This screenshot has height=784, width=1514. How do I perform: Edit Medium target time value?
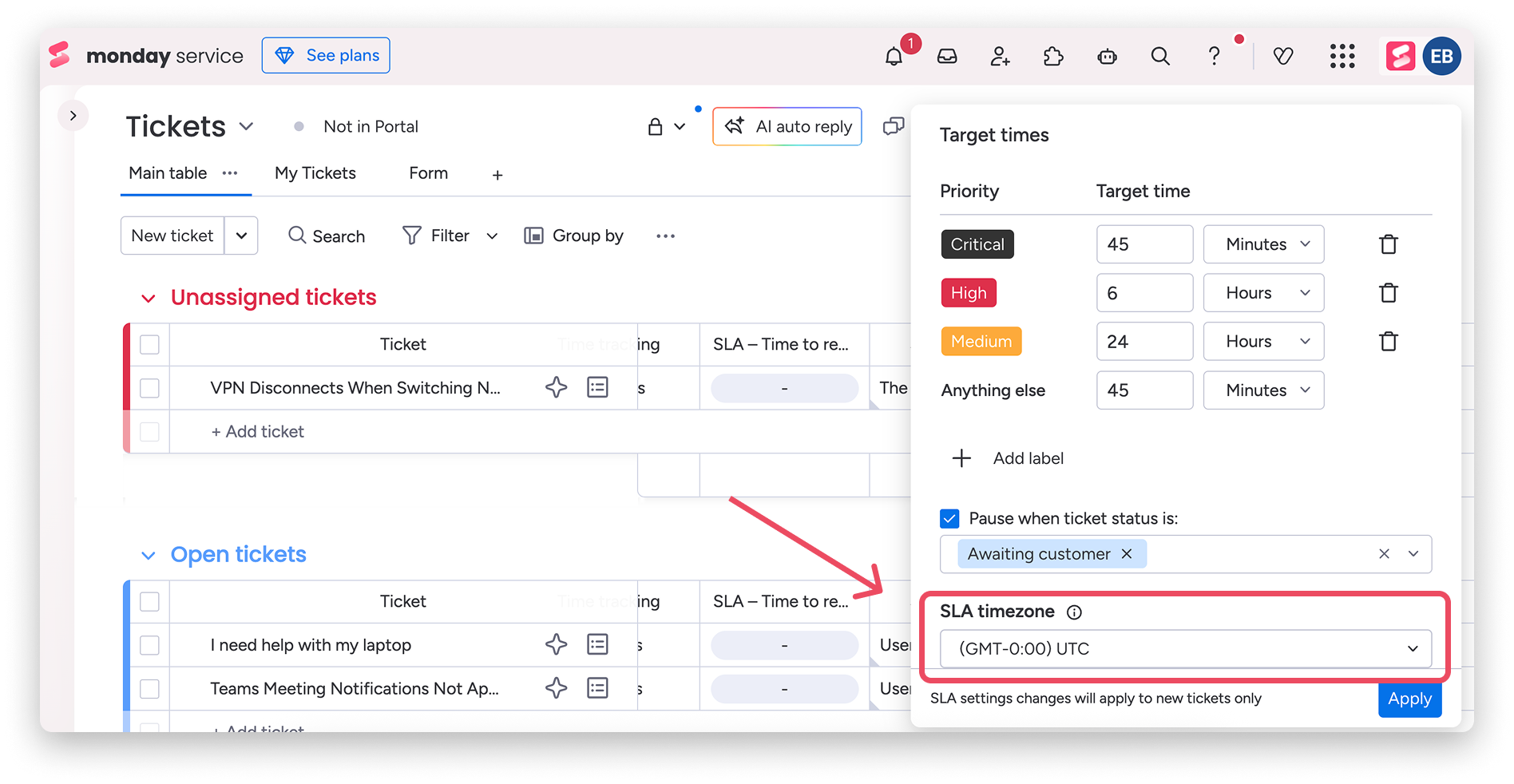tap(1144, 342)
